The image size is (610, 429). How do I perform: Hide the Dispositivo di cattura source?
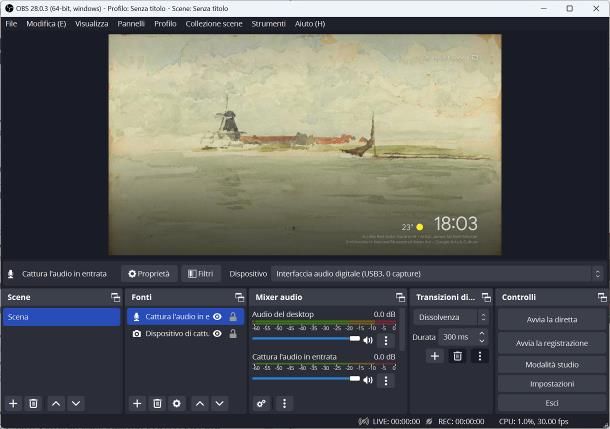pos(217,334)
